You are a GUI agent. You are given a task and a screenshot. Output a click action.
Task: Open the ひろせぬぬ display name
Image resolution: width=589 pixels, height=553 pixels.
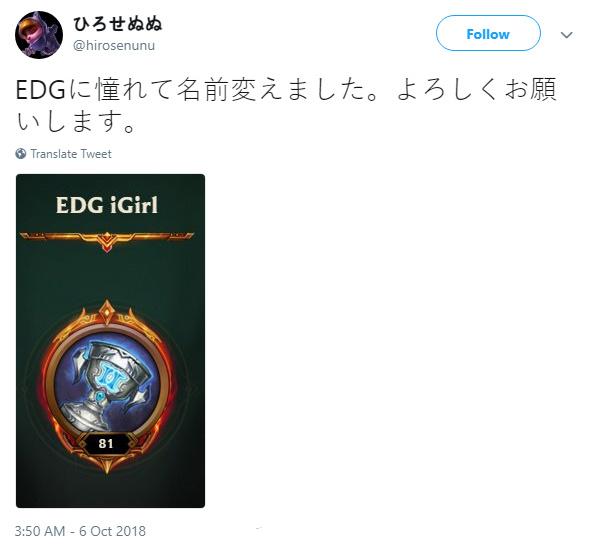(x=118, y=24)
